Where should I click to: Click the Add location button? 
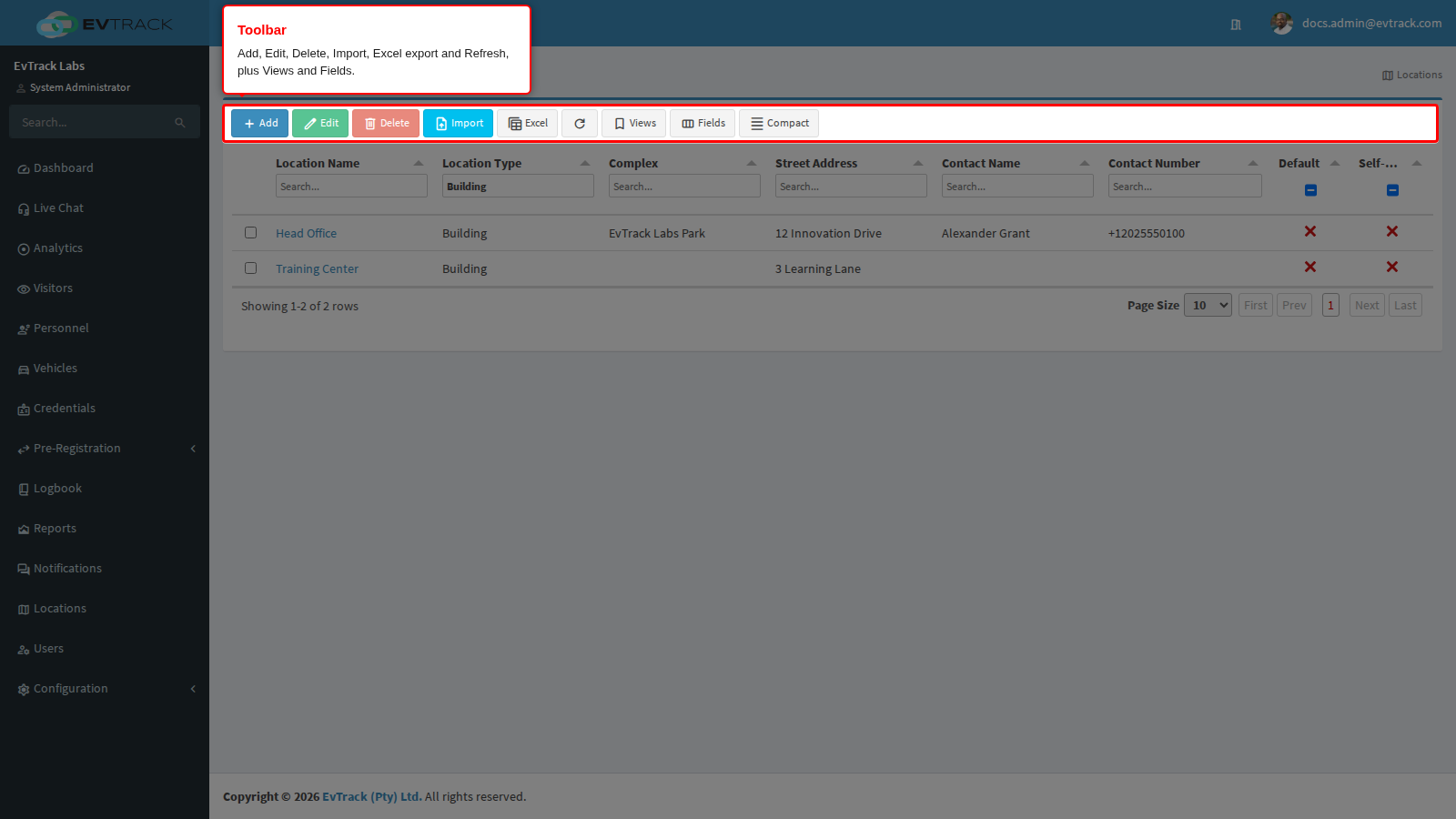259,123
